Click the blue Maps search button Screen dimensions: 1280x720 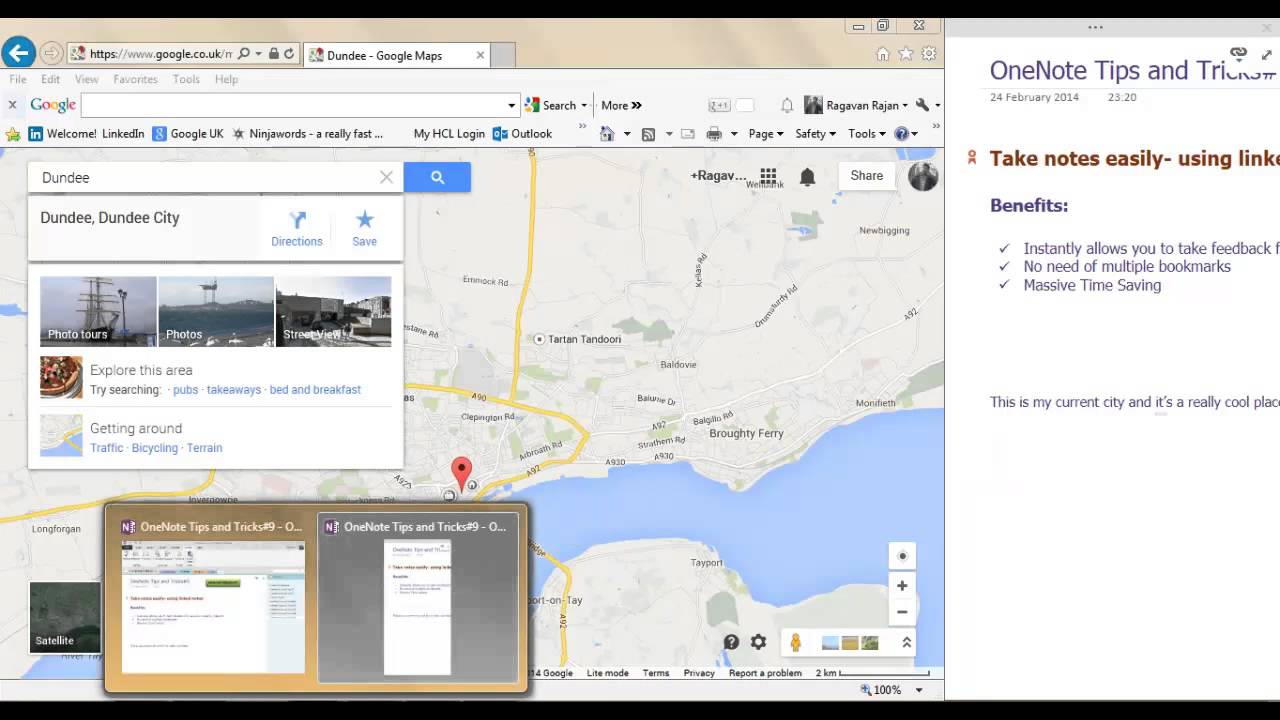(x=437, y=177)
